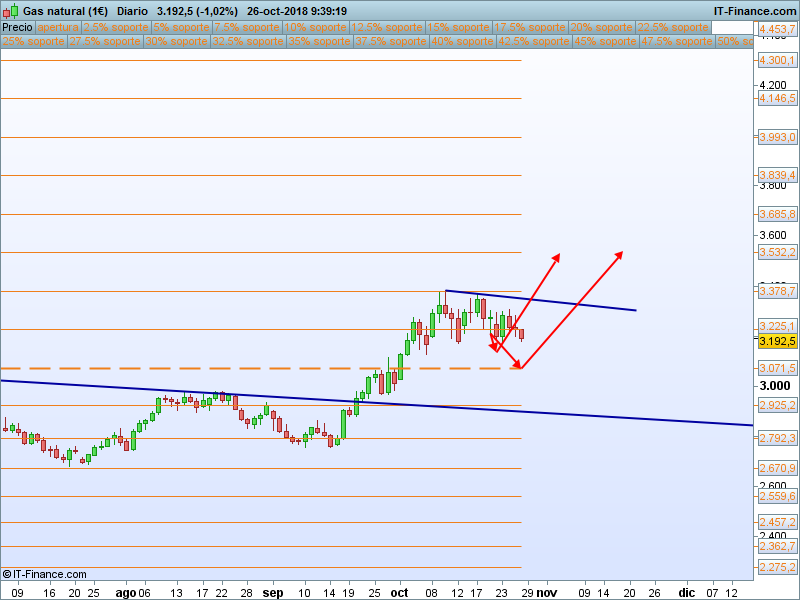Image resolution: width=800 pixels, height=600 pixels.
Task: Click the 3.071,5 price level label
Action: [x=777, y=369]
